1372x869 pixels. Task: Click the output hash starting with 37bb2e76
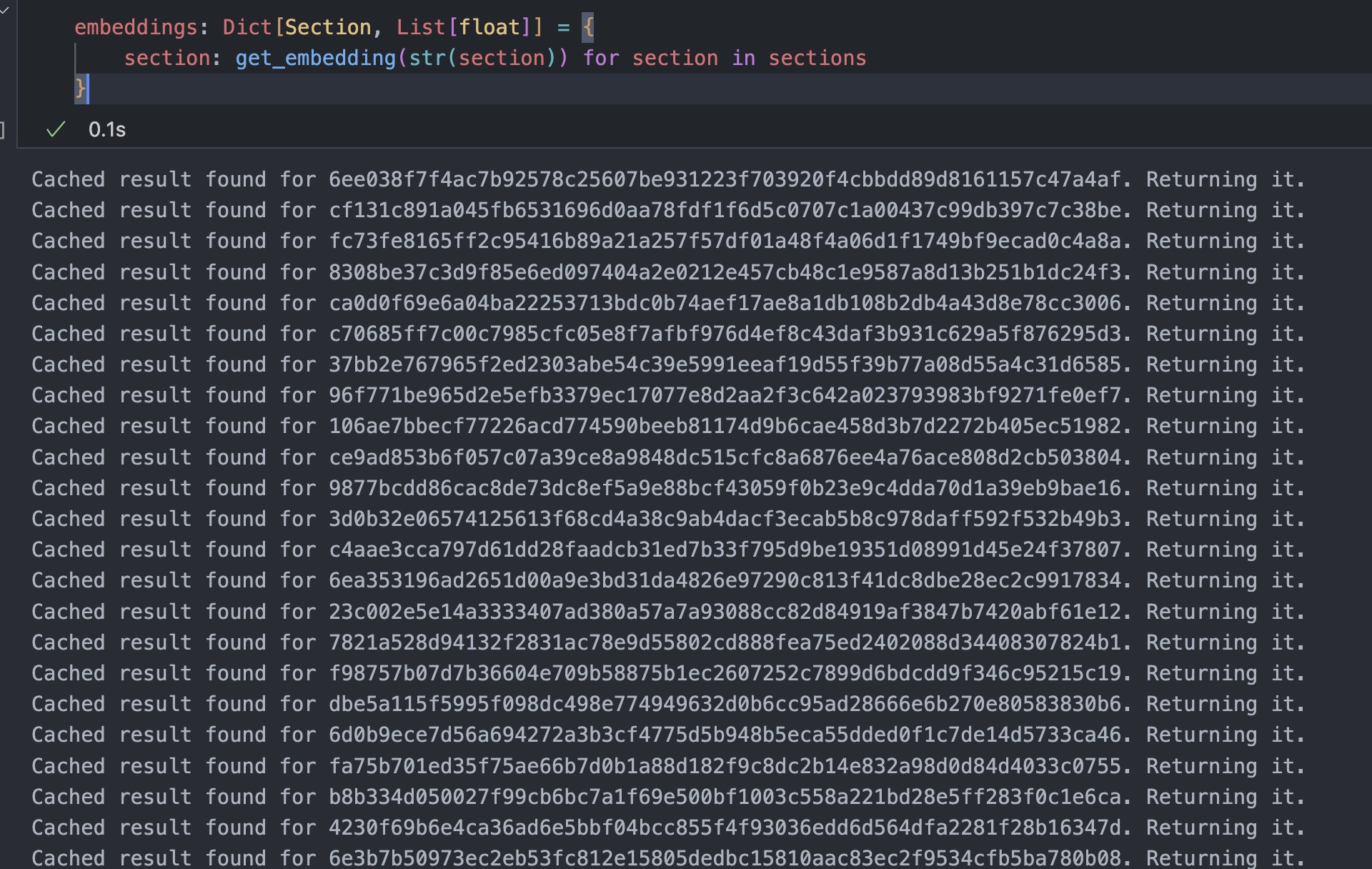(x=725, y=364)
